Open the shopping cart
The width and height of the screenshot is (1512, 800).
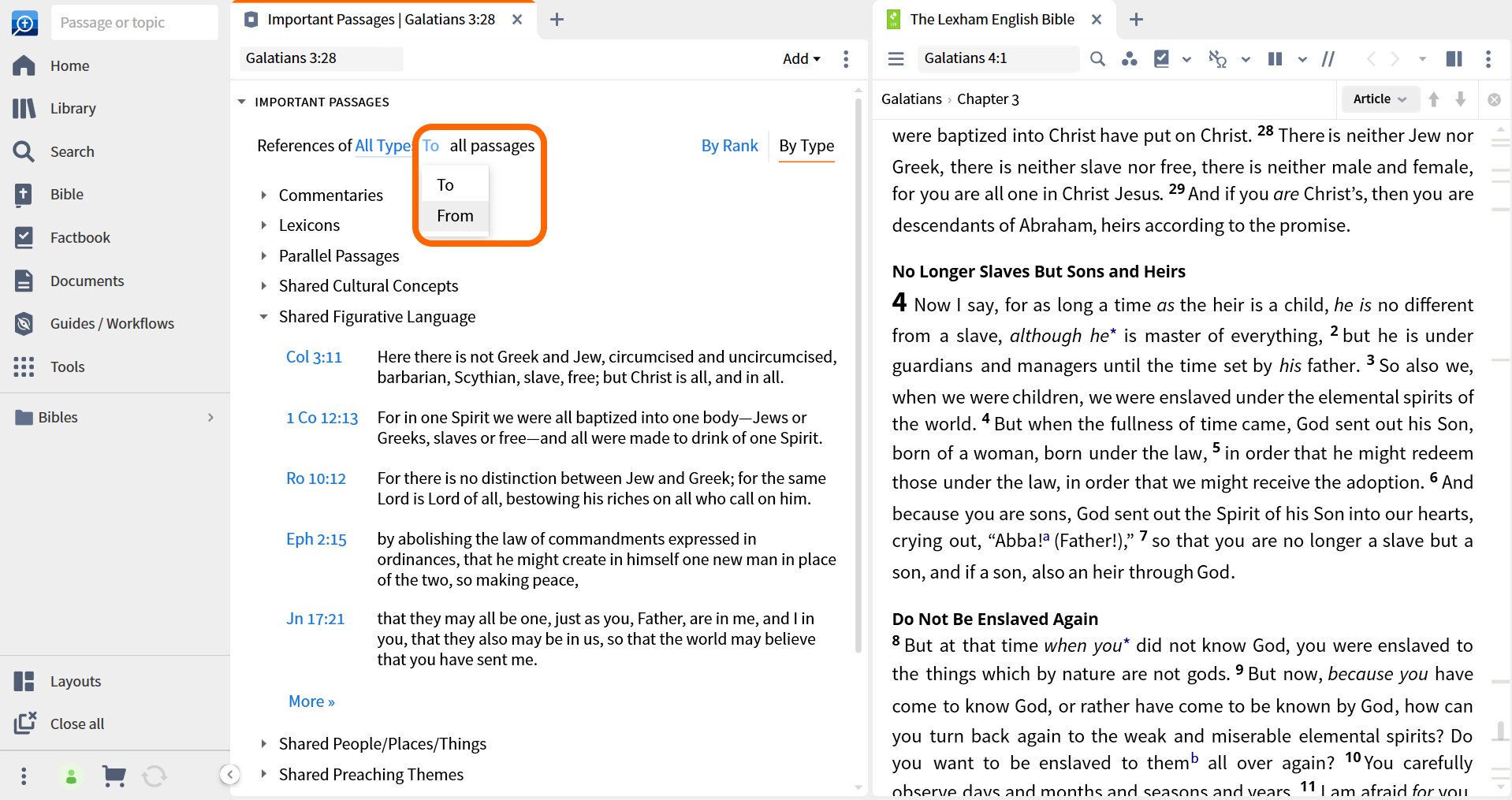click(114, 776)
